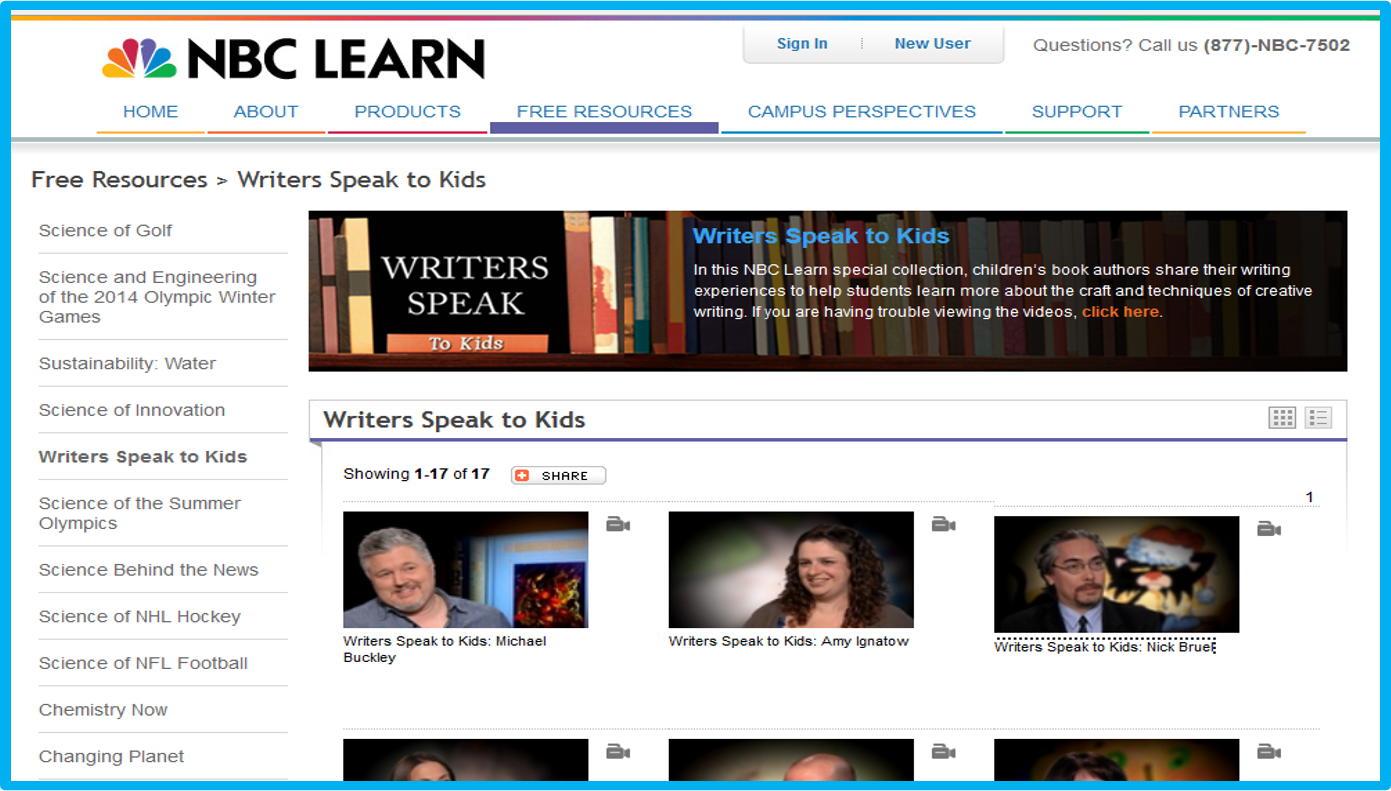1391x791 pixels.
Task: Click the 'Showing 1-17 of 17' text
Action: click(x=416, y=474)
